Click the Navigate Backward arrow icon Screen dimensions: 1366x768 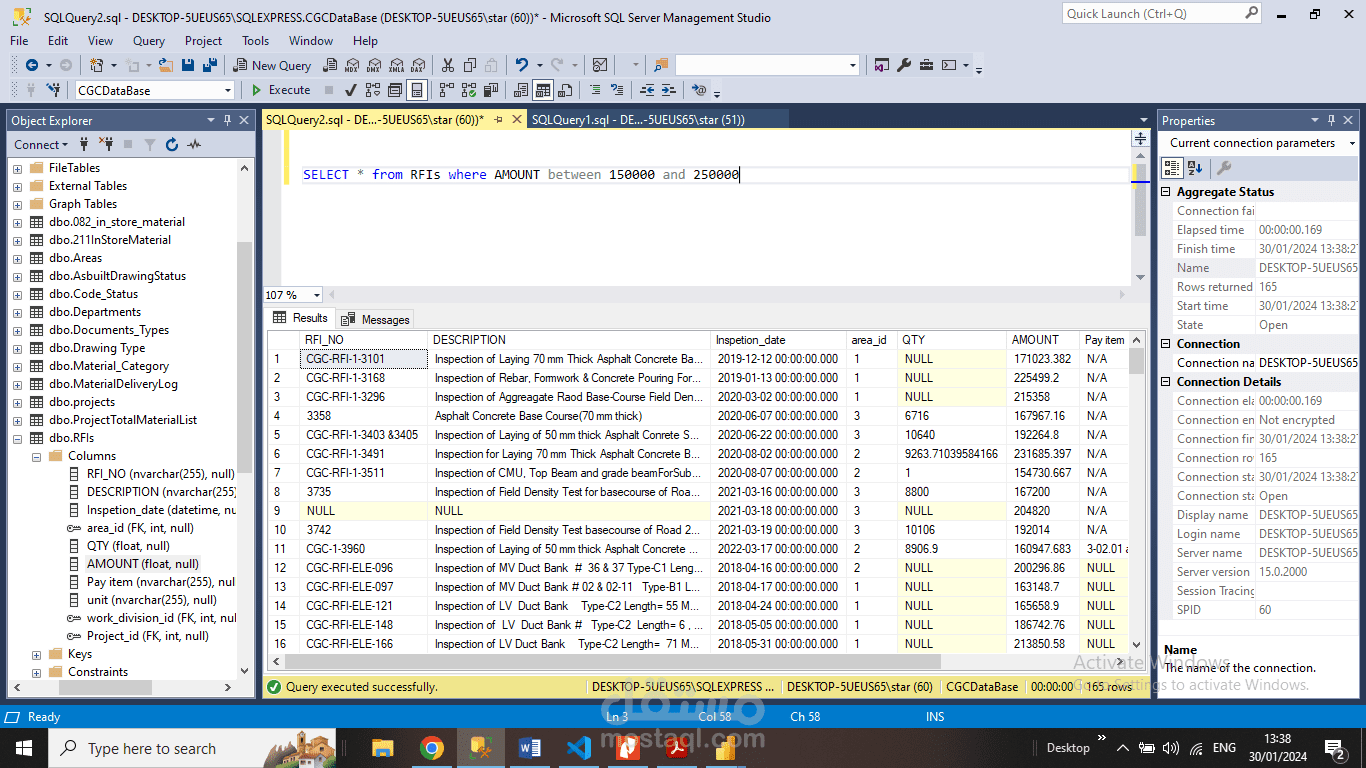click(x=32, y=65)
